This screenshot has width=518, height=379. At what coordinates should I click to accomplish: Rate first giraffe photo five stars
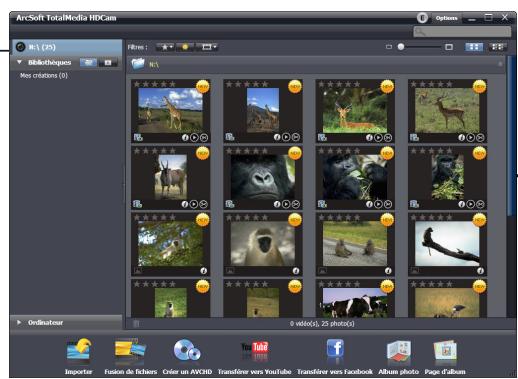[172, 84]
